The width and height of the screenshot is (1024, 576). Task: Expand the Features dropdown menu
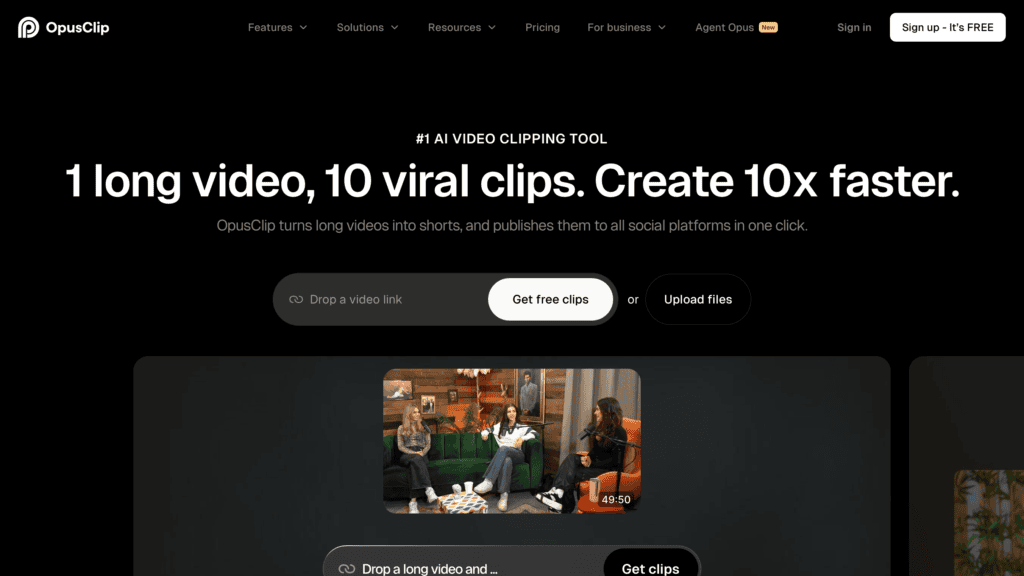coord(277,27)
